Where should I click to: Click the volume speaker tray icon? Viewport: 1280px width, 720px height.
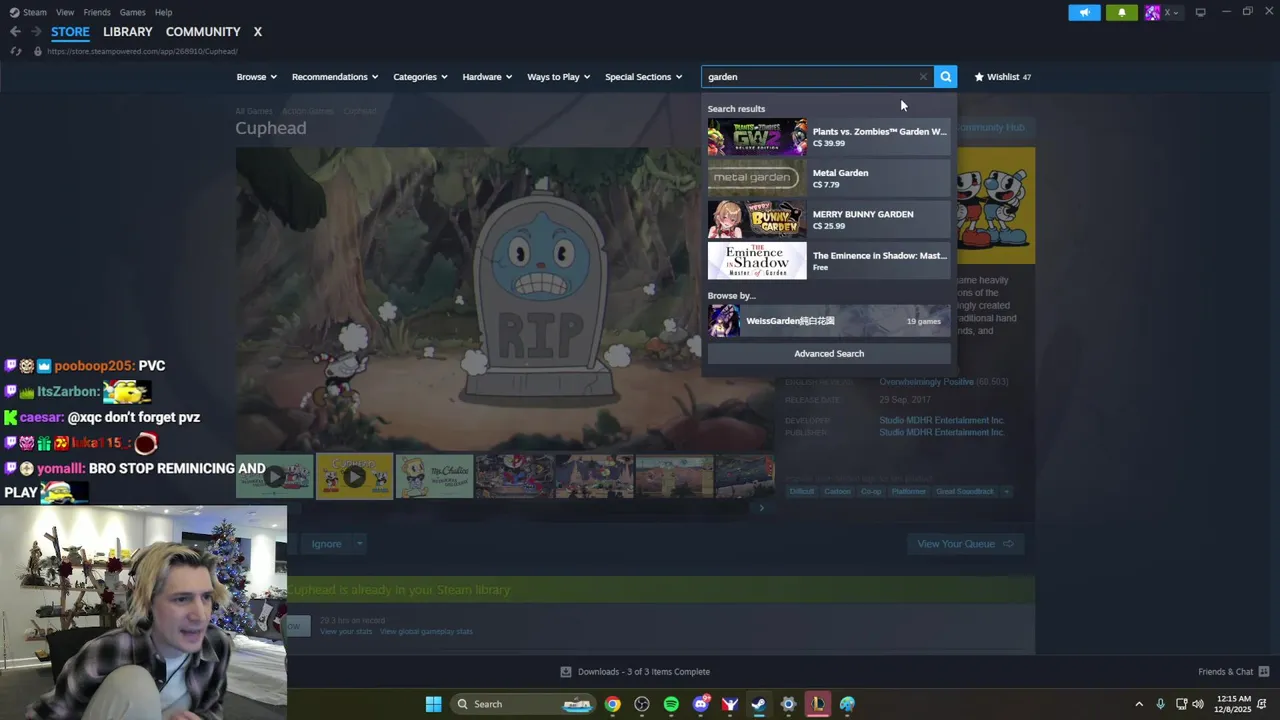(1198, 704)
